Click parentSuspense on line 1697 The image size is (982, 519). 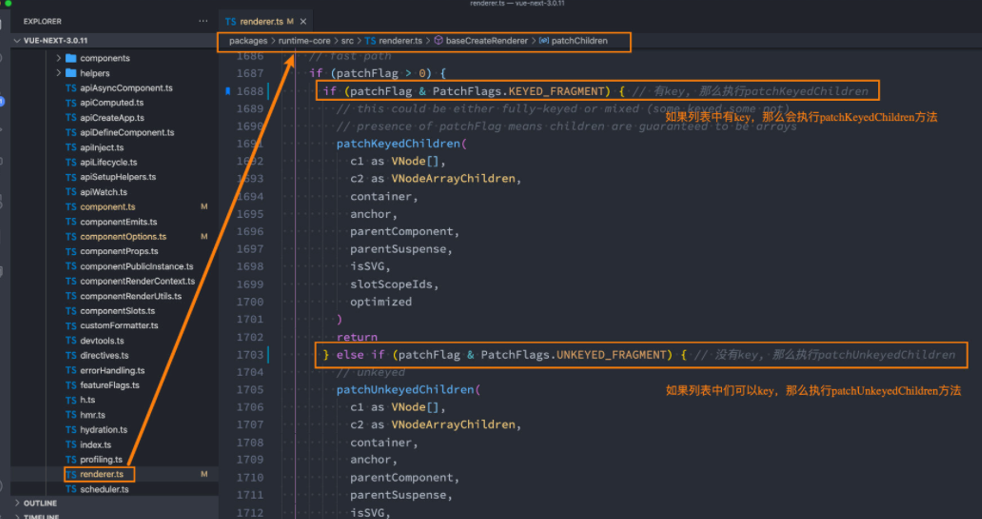tap(398, 249)
